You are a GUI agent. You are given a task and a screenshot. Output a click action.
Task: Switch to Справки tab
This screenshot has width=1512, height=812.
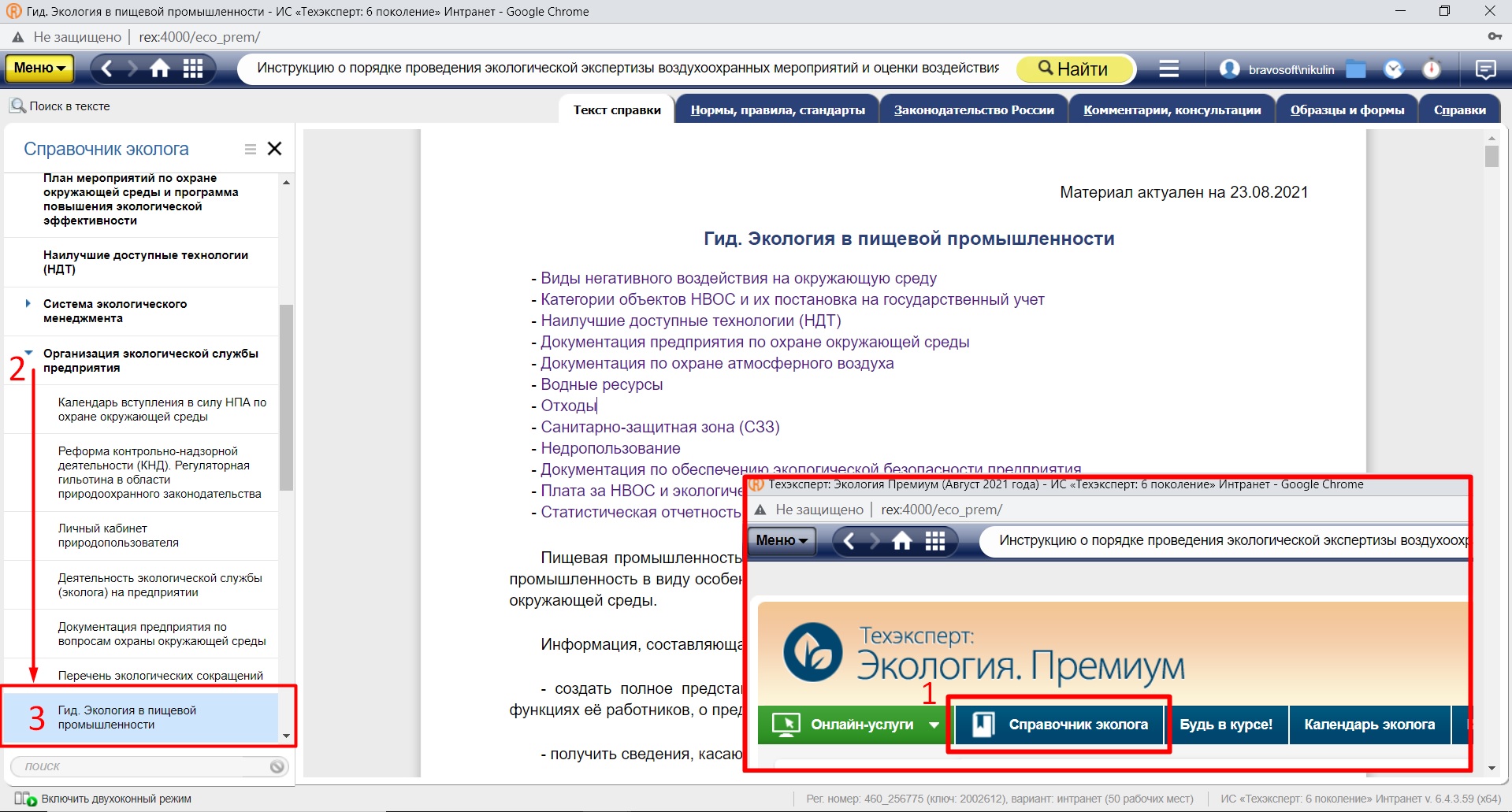(1460, 109)
